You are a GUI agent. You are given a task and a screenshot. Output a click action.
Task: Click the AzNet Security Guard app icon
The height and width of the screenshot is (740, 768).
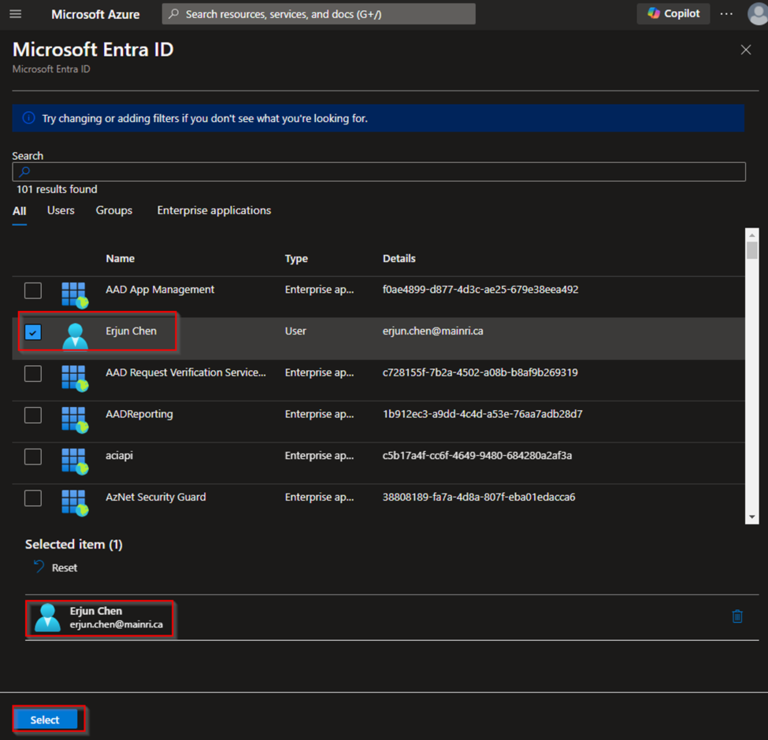coord(74,499)
